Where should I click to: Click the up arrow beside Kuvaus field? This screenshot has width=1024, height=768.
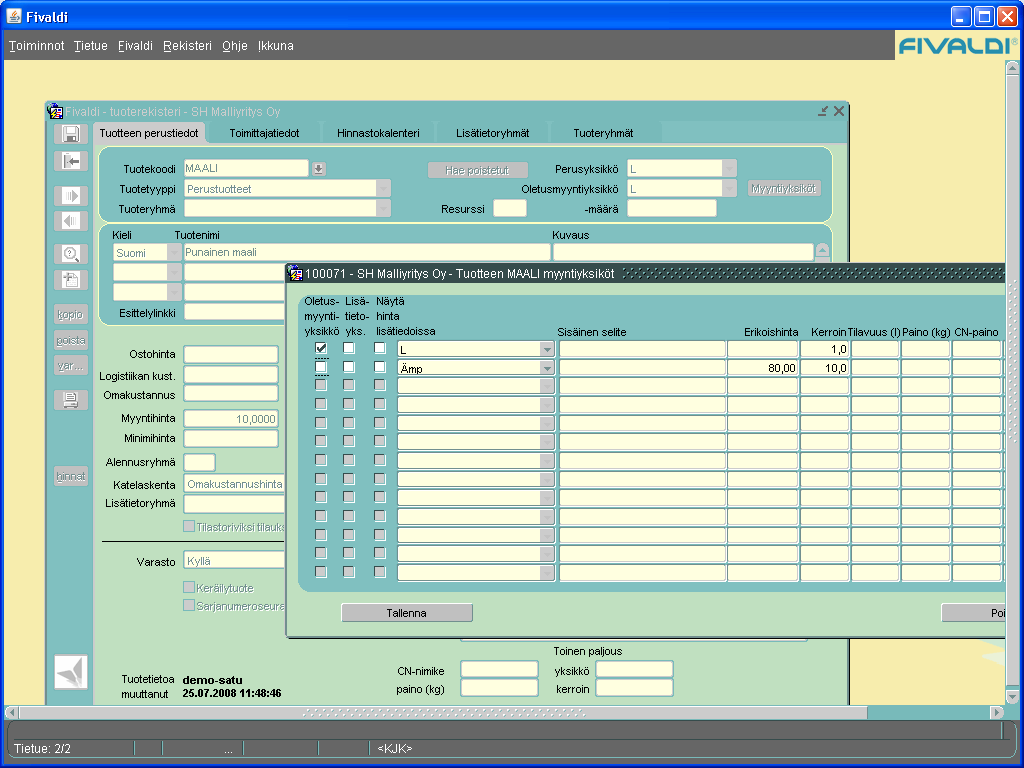pos(822,251)
